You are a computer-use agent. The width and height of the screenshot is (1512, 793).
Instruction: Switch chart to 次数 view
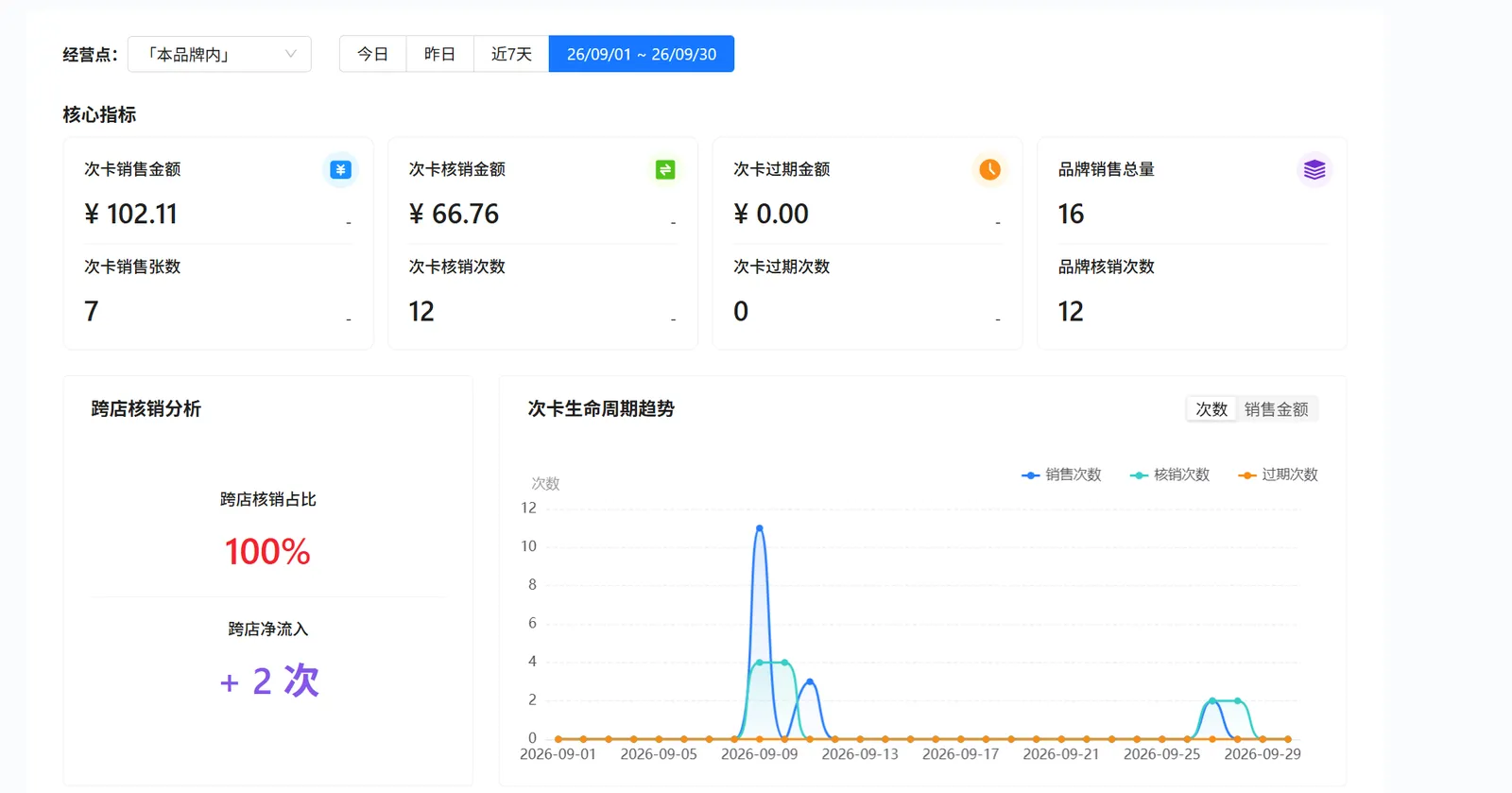pyautogui.click(x=1211, y=409)
